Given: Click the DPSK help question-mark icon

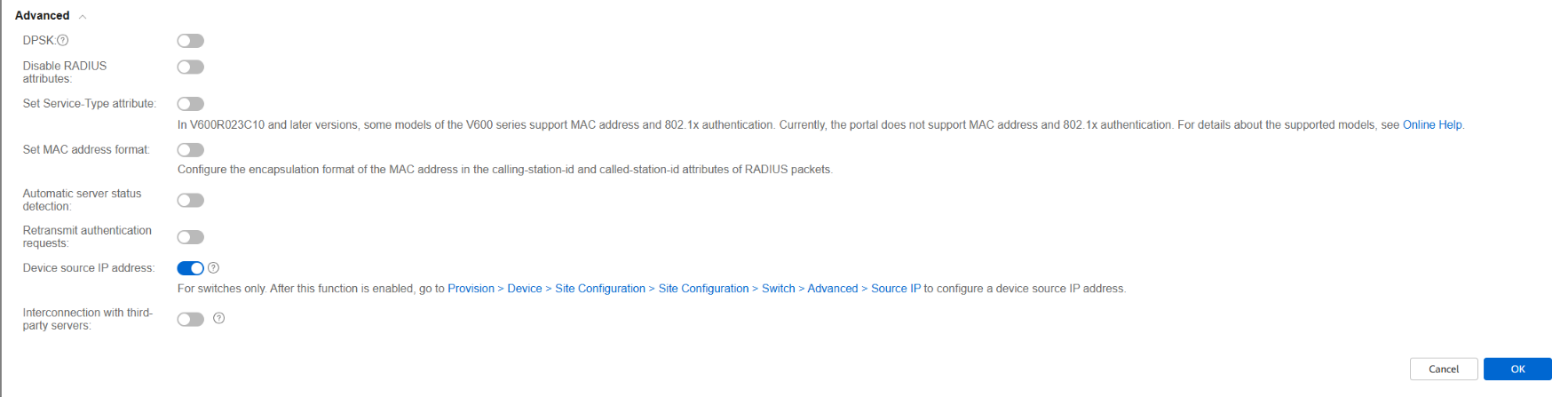Looking at the screenshot, I should (x=63, y=41).
